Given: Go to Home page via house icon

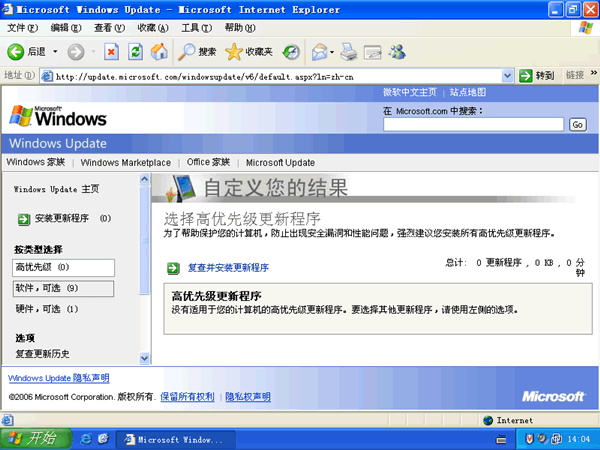Looking at the screenshot, I should 159,51.
